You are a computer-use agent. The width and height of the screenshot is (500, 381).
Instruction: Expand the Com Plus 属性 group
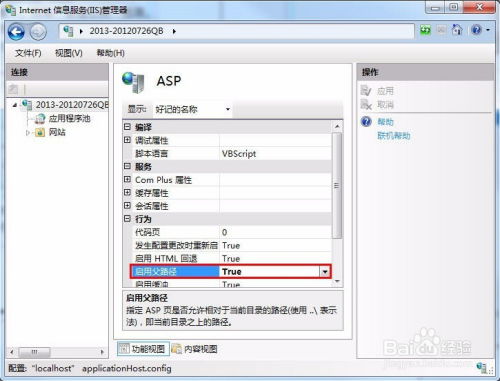tap(127, 179)
